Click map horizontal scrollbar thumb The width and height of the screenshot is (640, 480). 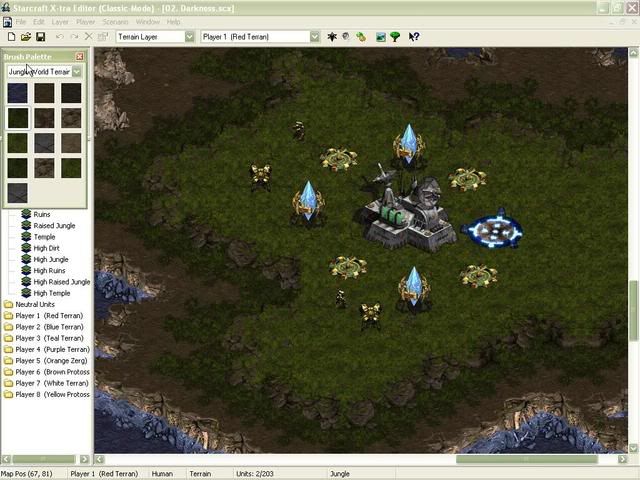[527, 459]
